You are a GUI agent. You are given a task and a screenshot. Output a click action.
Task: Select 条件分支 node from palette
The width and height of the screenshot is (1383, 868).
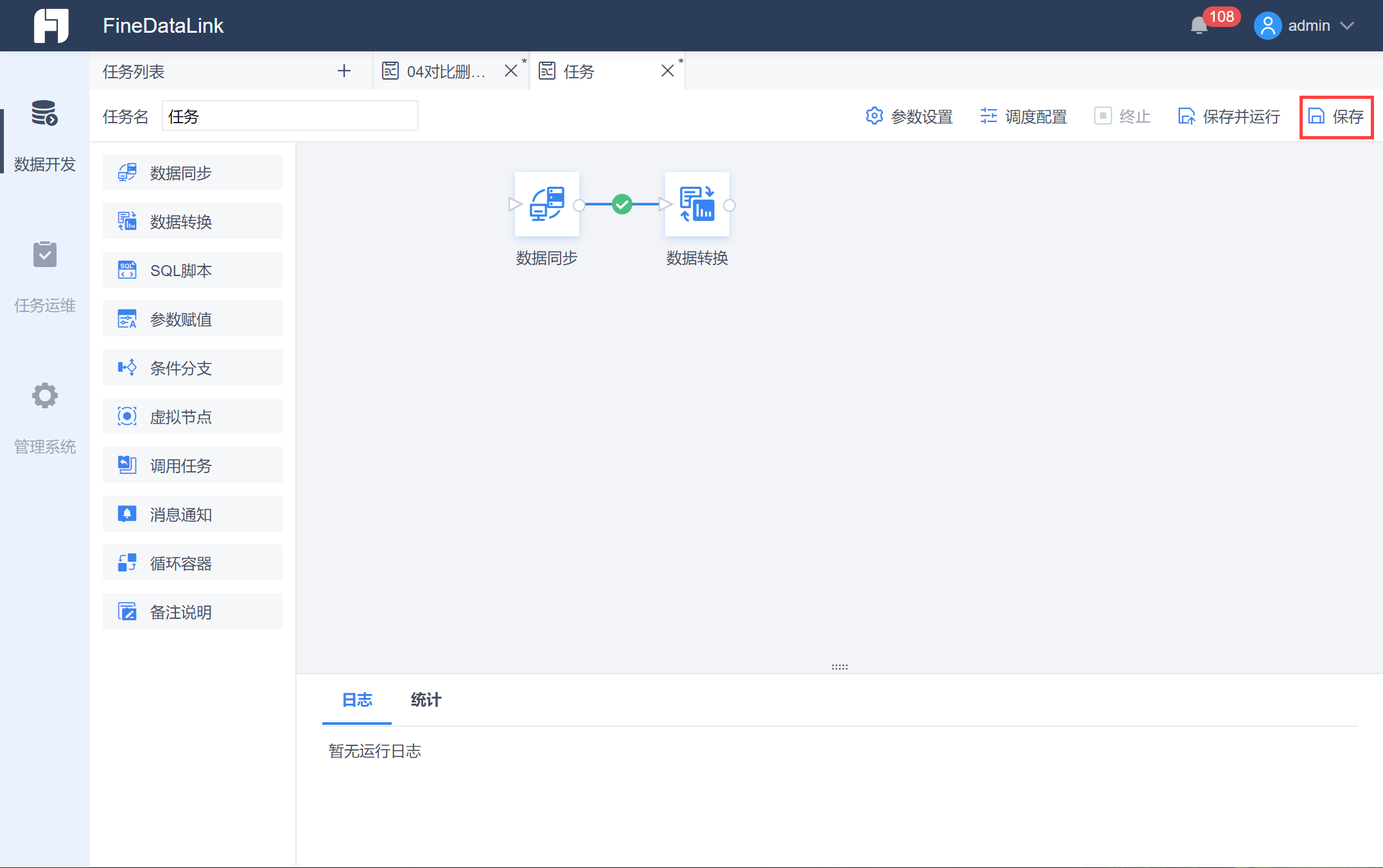192,368
